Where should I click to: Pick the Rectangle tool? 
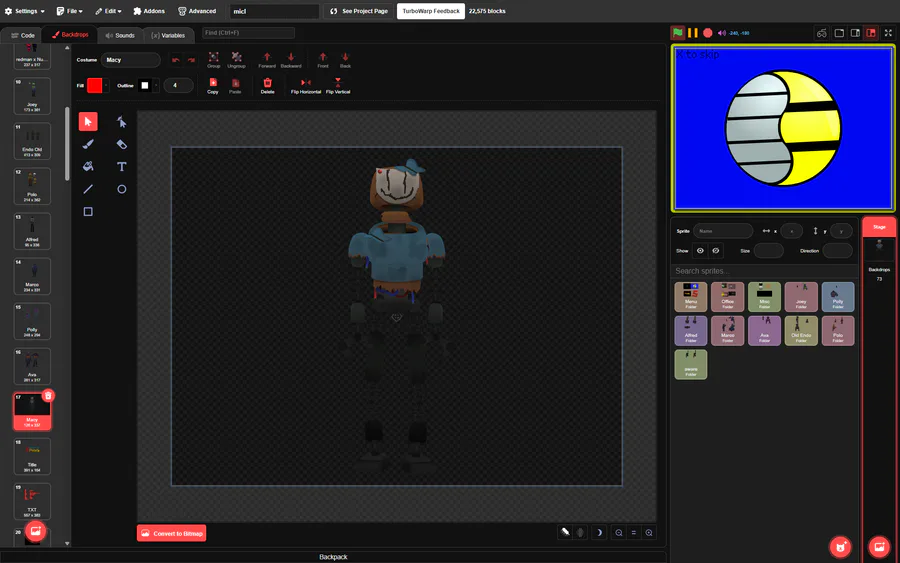click(88, 212)
